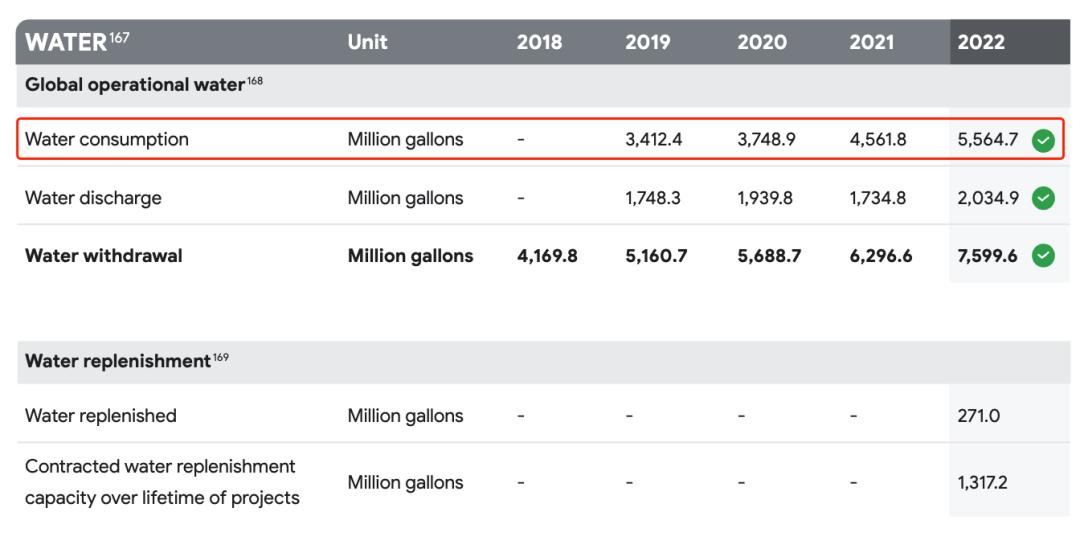The width and height of the screenshot is (1080, 557).
Task: Click green checkmark beside 5,564.7 value
Action: (1042, 140)
